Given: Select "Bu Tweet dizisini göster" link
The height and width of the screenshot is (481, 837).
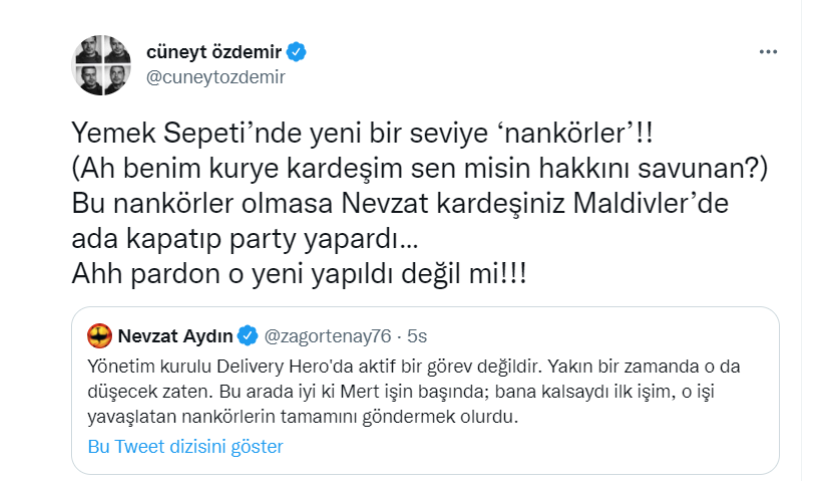Looking at the screenshot, I should [185, 446].
